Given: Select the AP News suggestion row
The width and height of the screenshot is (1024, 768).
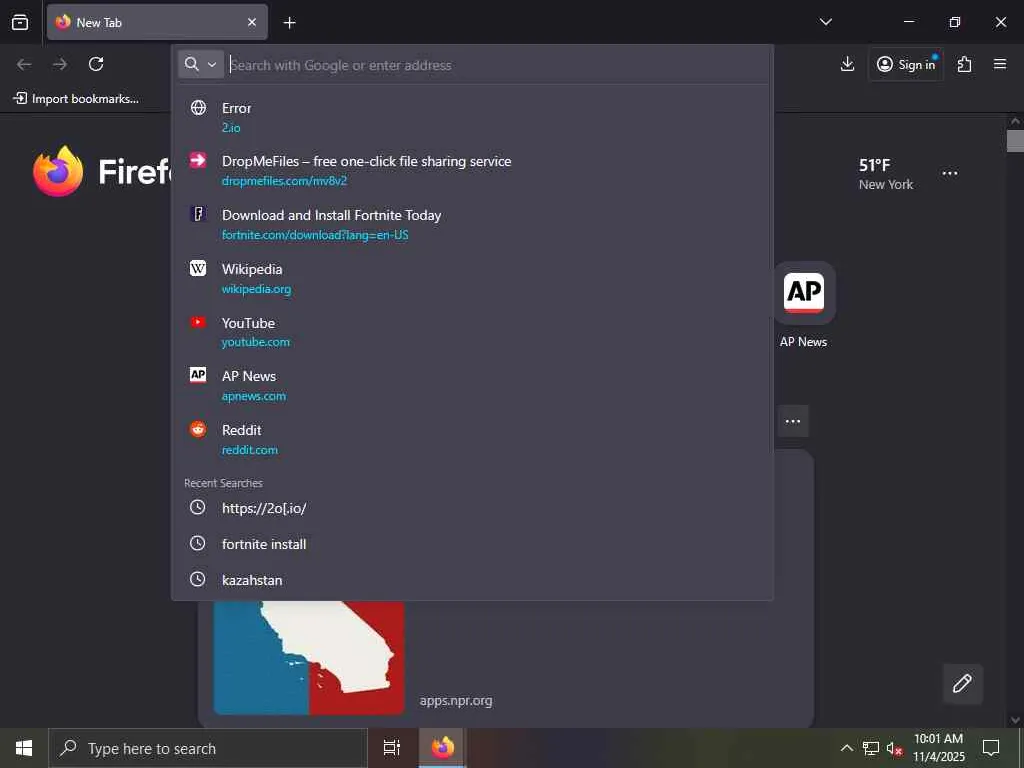Looking at the screenshot, I should pyautogui.click(x=472, y=385).
